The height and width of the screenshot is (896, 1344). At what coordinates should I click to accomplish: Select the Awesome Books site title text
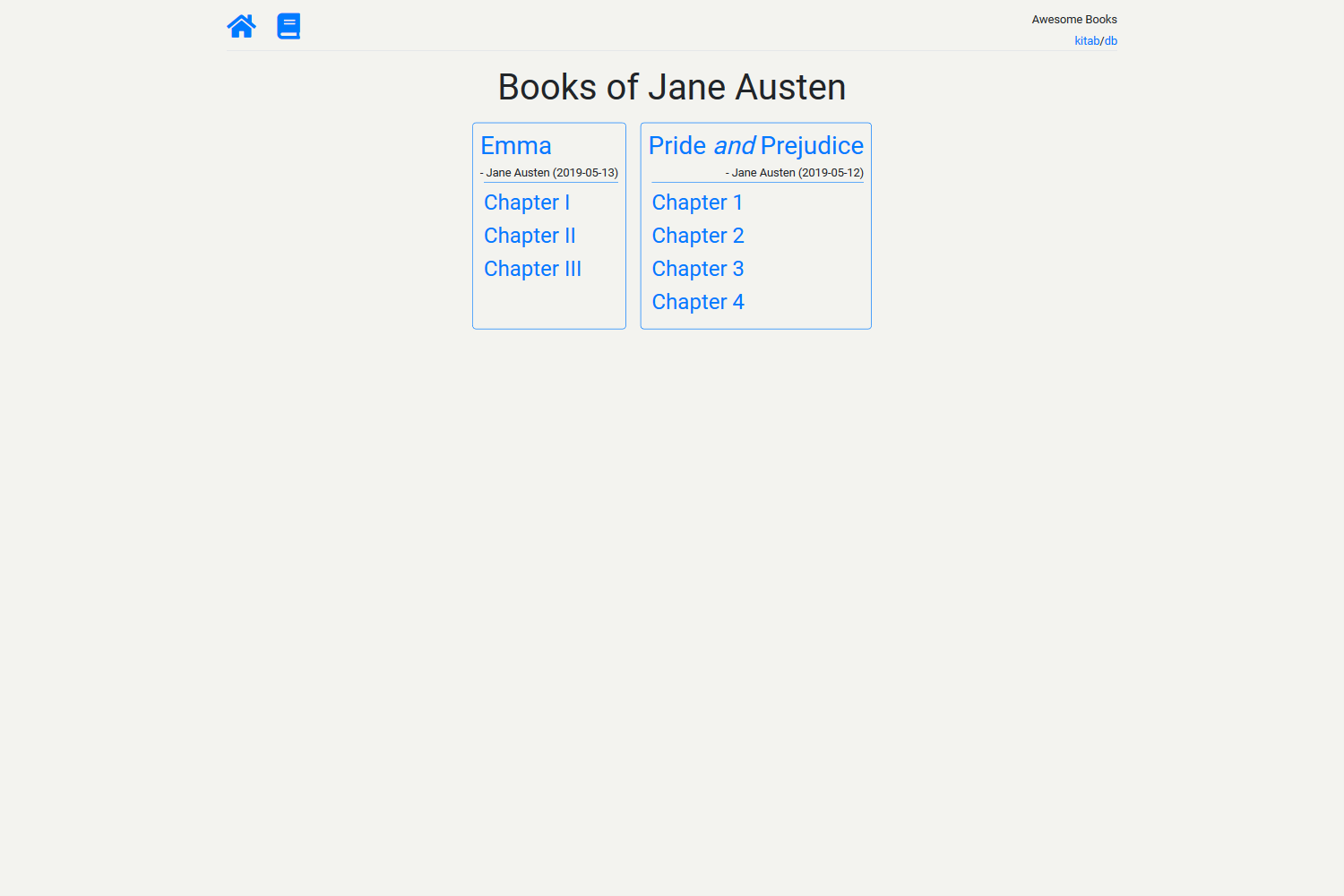click(1074, 20)
